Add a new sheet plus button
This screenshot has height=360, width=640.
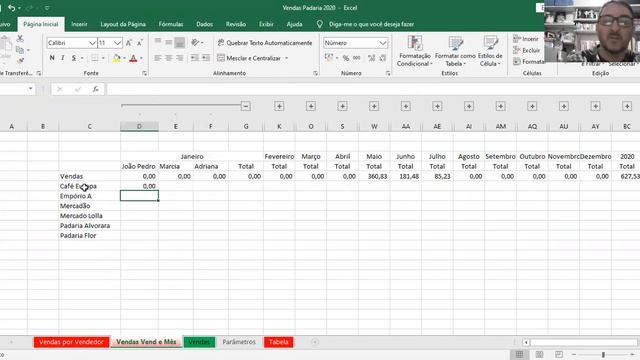[314, 342]
